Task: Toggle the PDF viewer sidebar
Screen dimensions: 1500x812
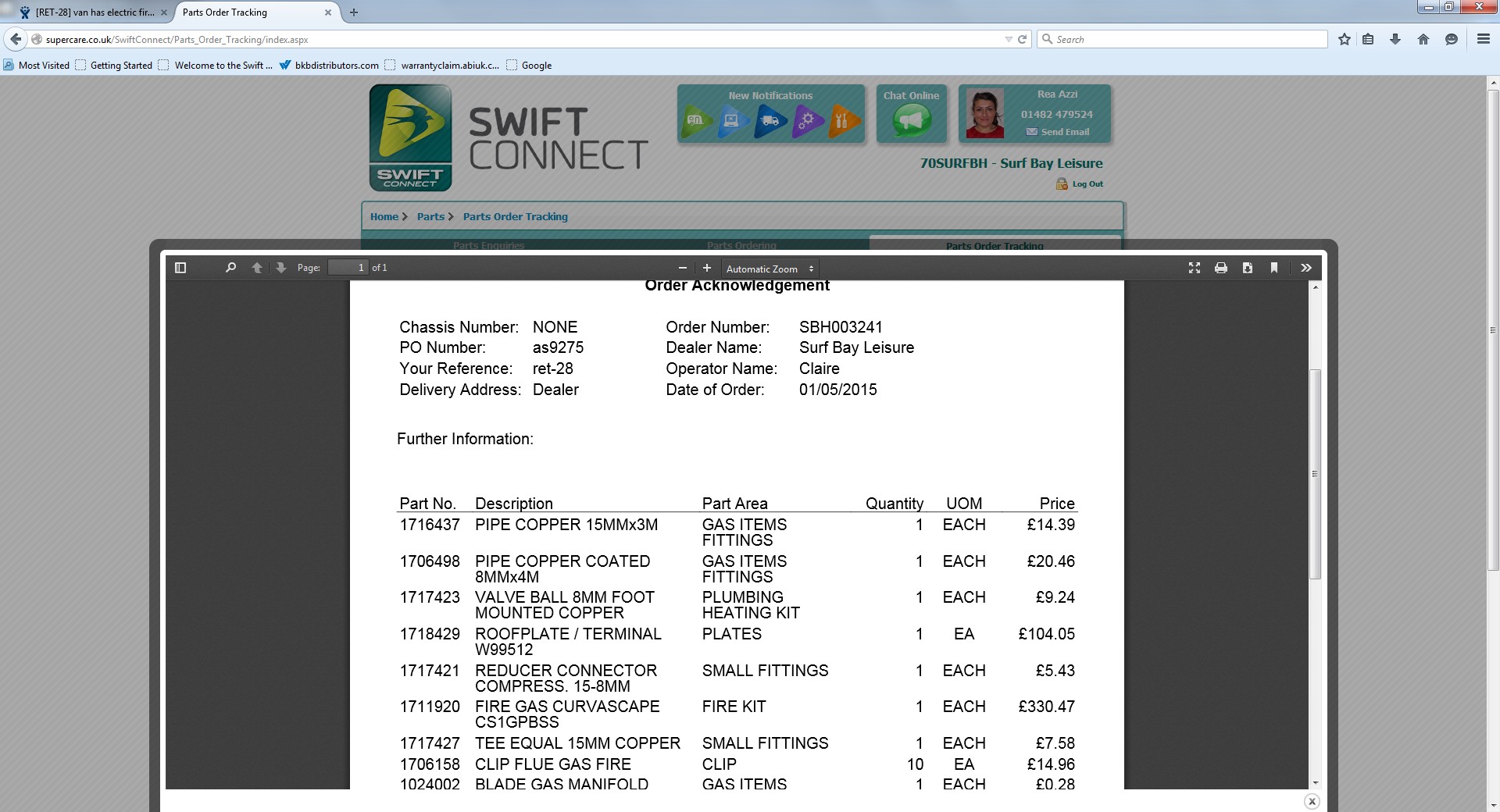Action: [180, 268]
